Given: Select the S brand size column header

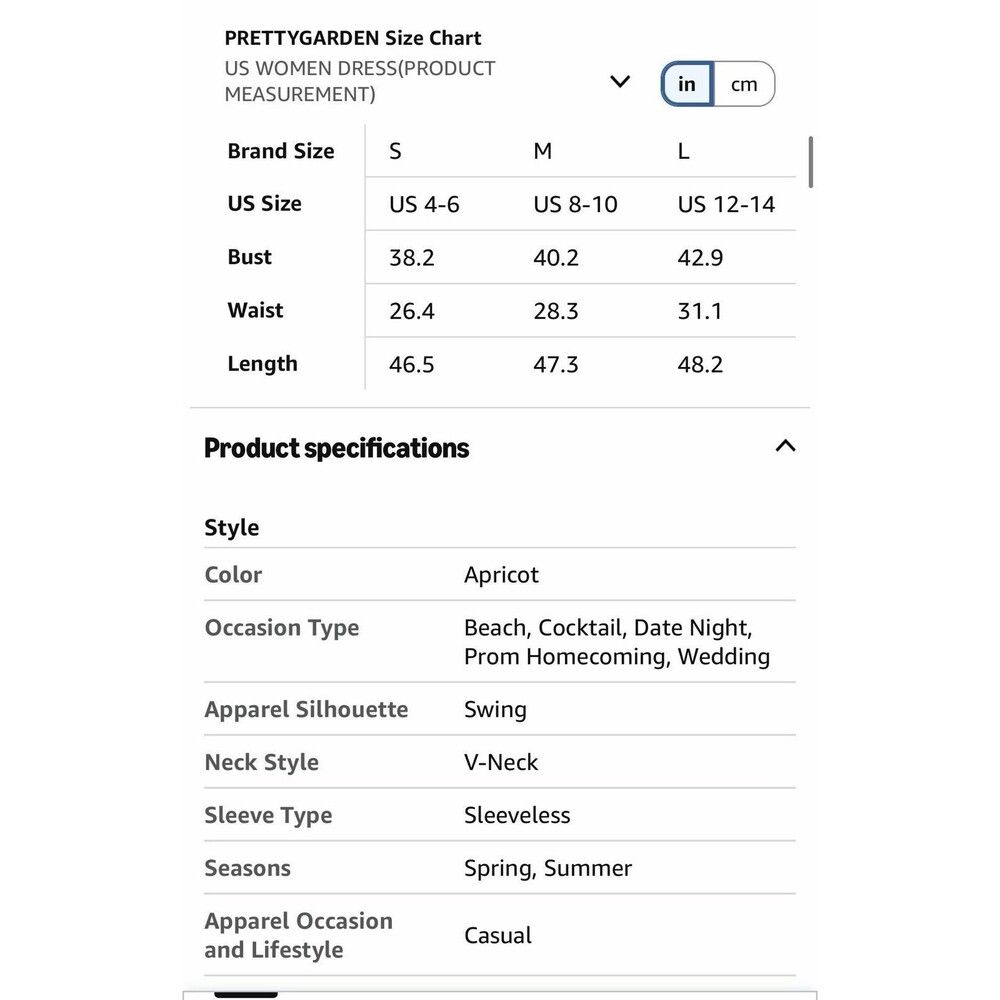Looking at the screenshot, I should (395, 151).
